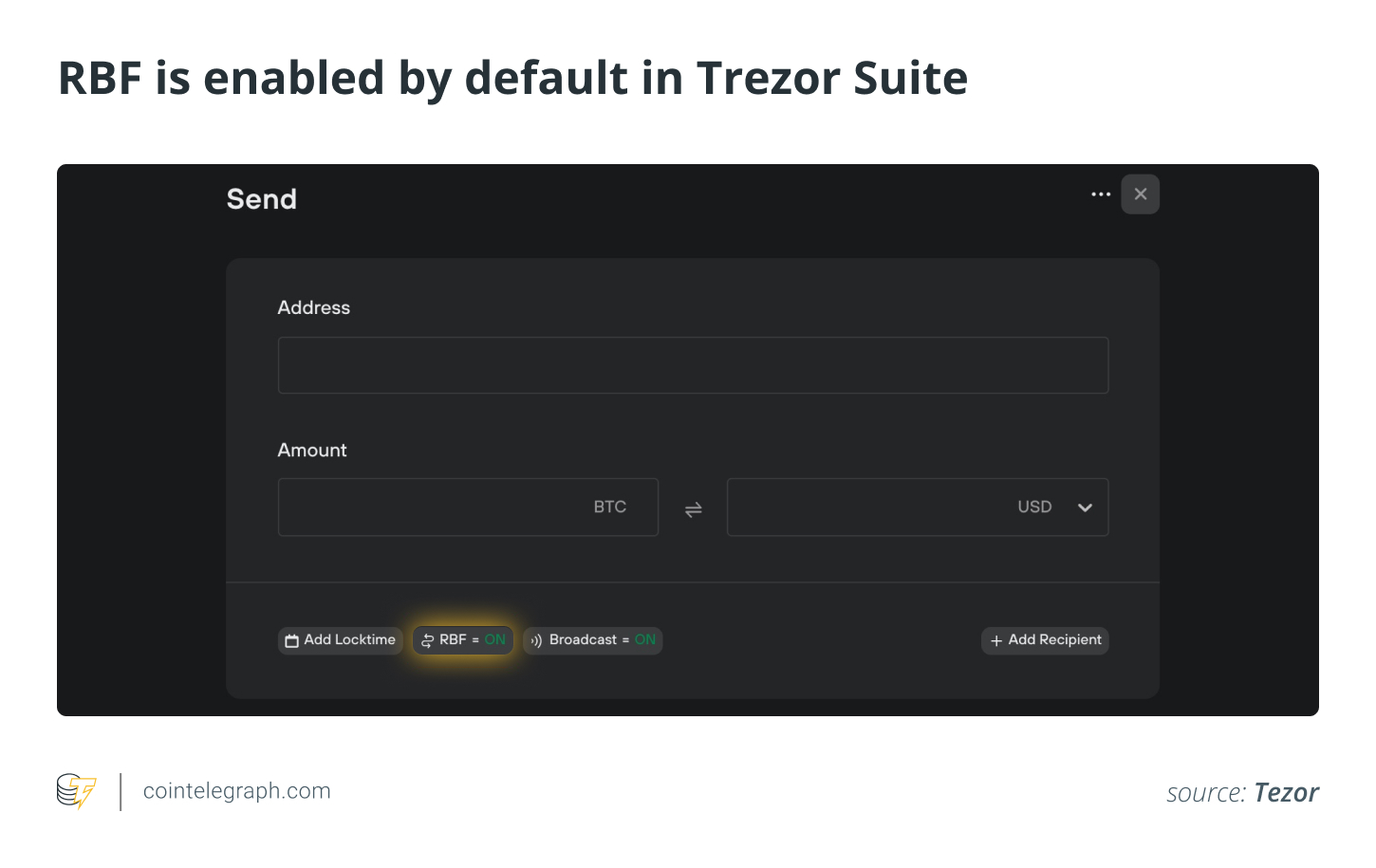This screenshot has height=868, width=1376.
Task: Click the Send heading title
Action: (x=261, y=199)
